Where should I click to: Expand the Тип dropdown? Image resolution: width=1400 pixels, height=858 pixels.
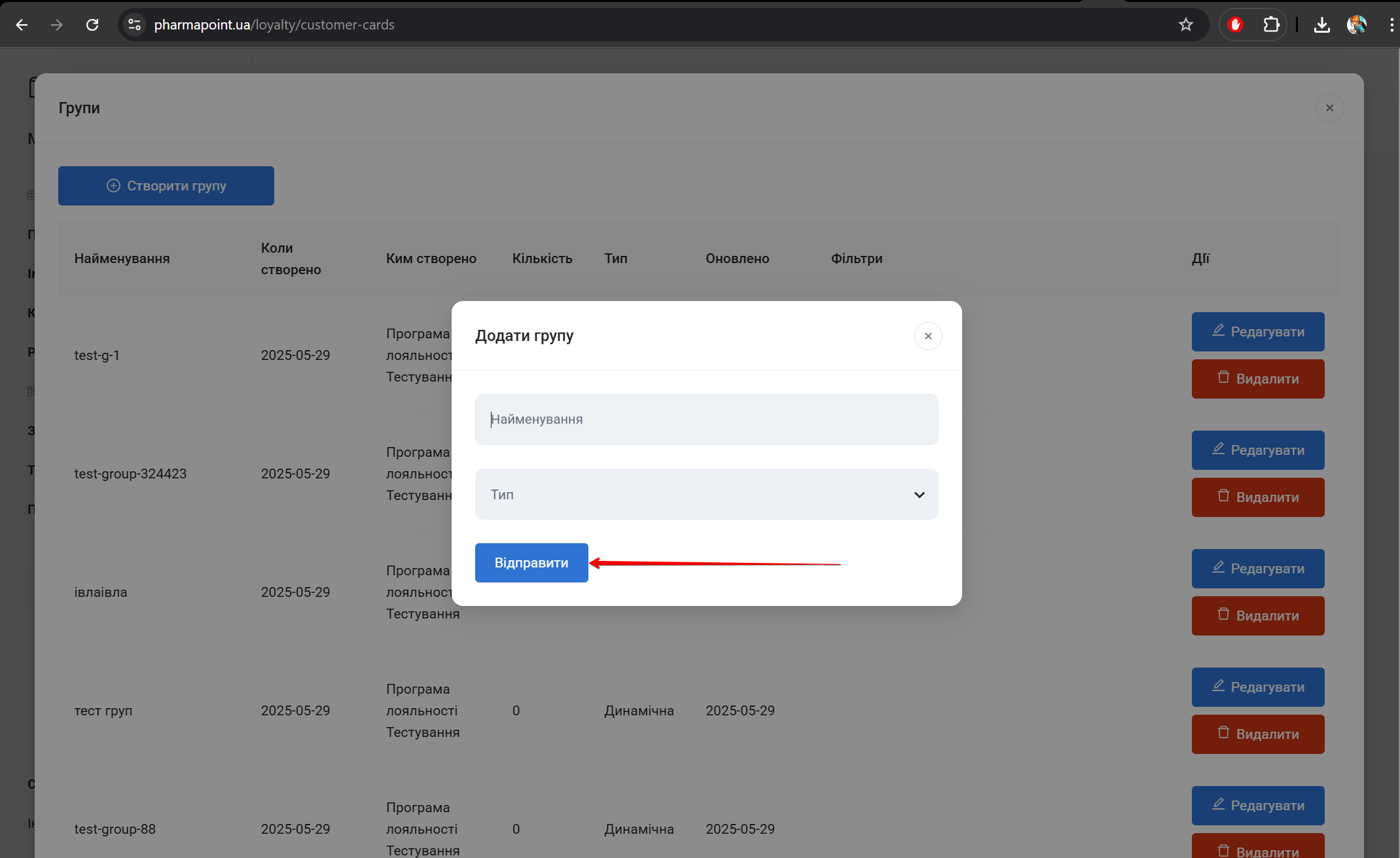[x=706, y=494]
